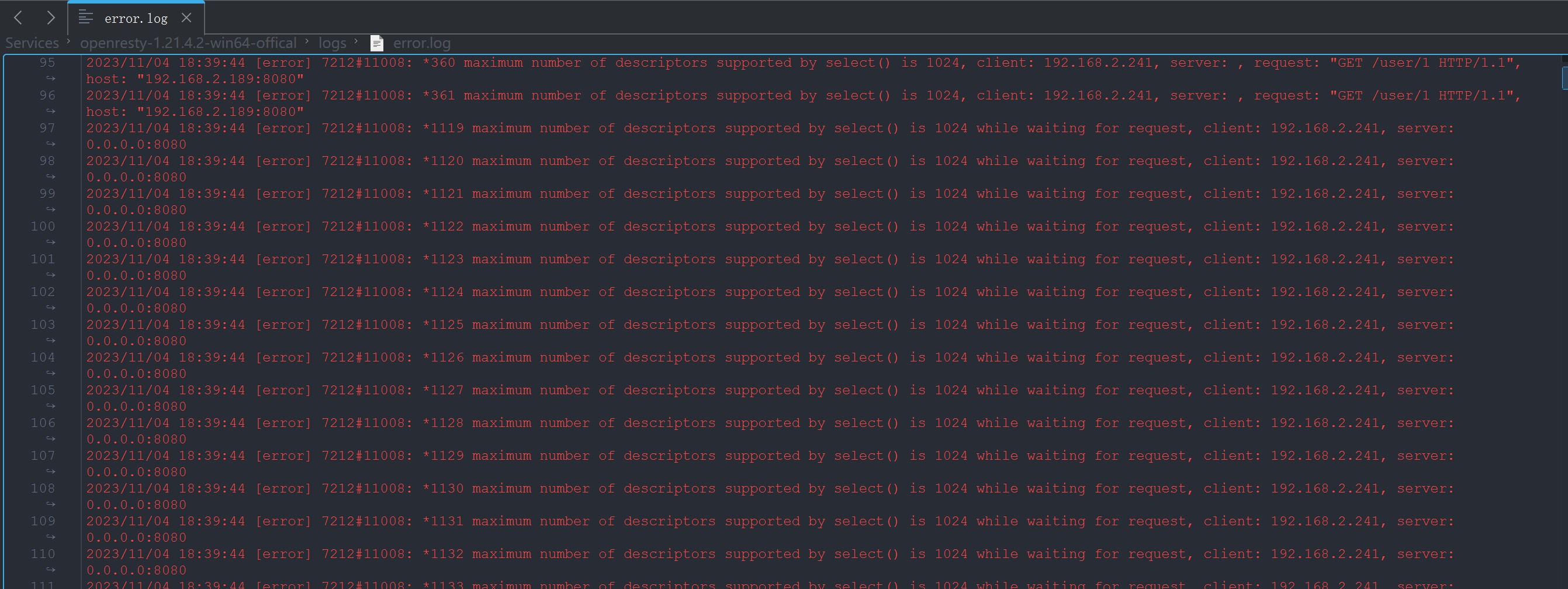Click line number 101 in gutter

pos(43,260)
